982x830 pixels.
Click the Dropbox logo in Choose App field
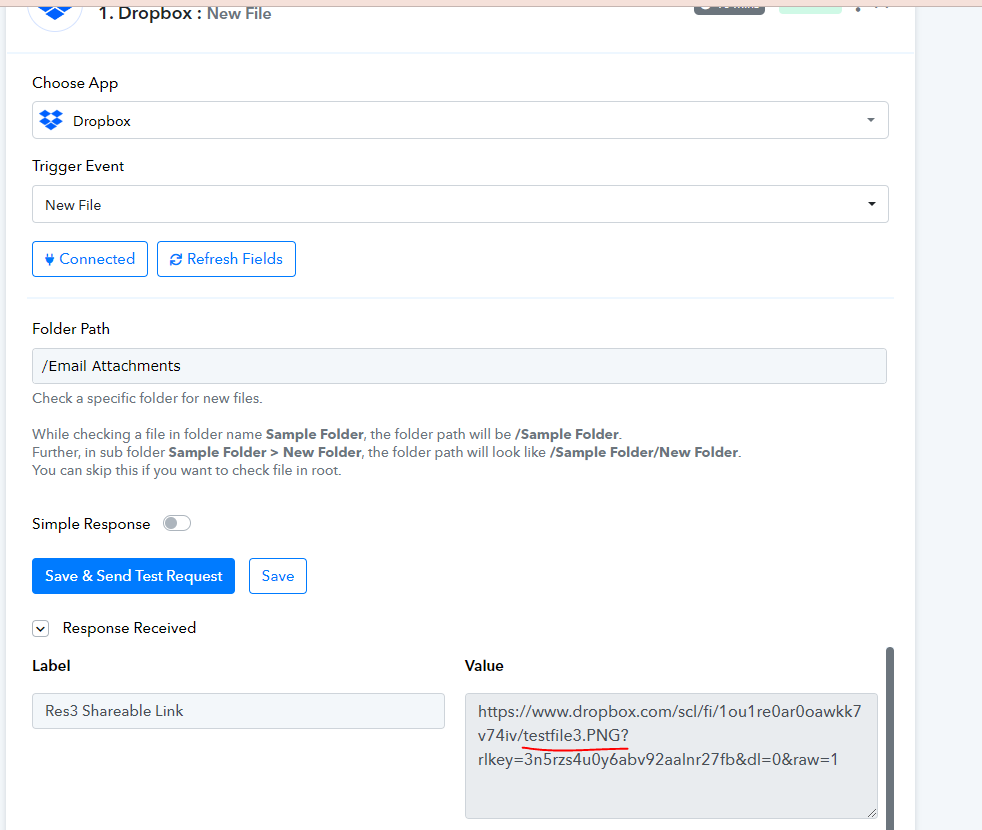(51, 120)
